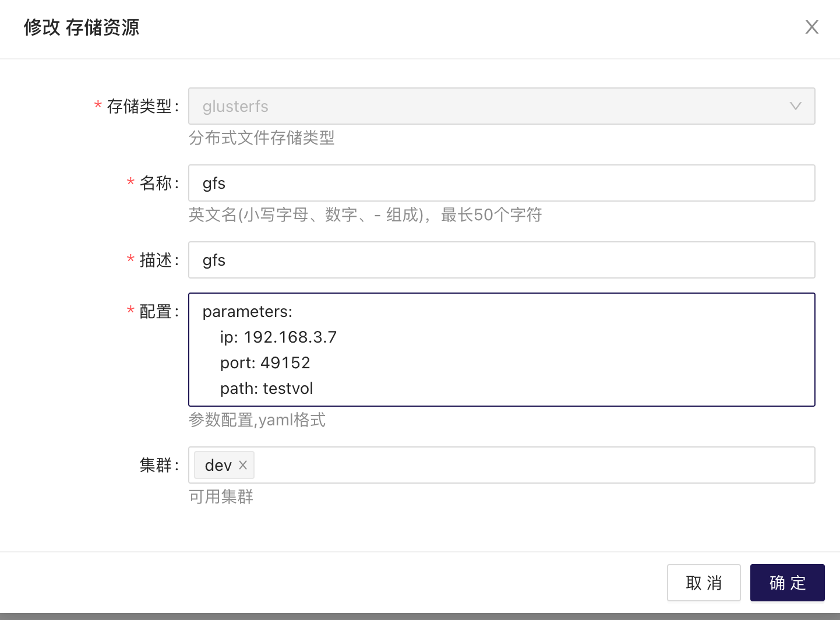
Task: Close the 修改 存储资源 dialog with X
Action: pos(812,27)
